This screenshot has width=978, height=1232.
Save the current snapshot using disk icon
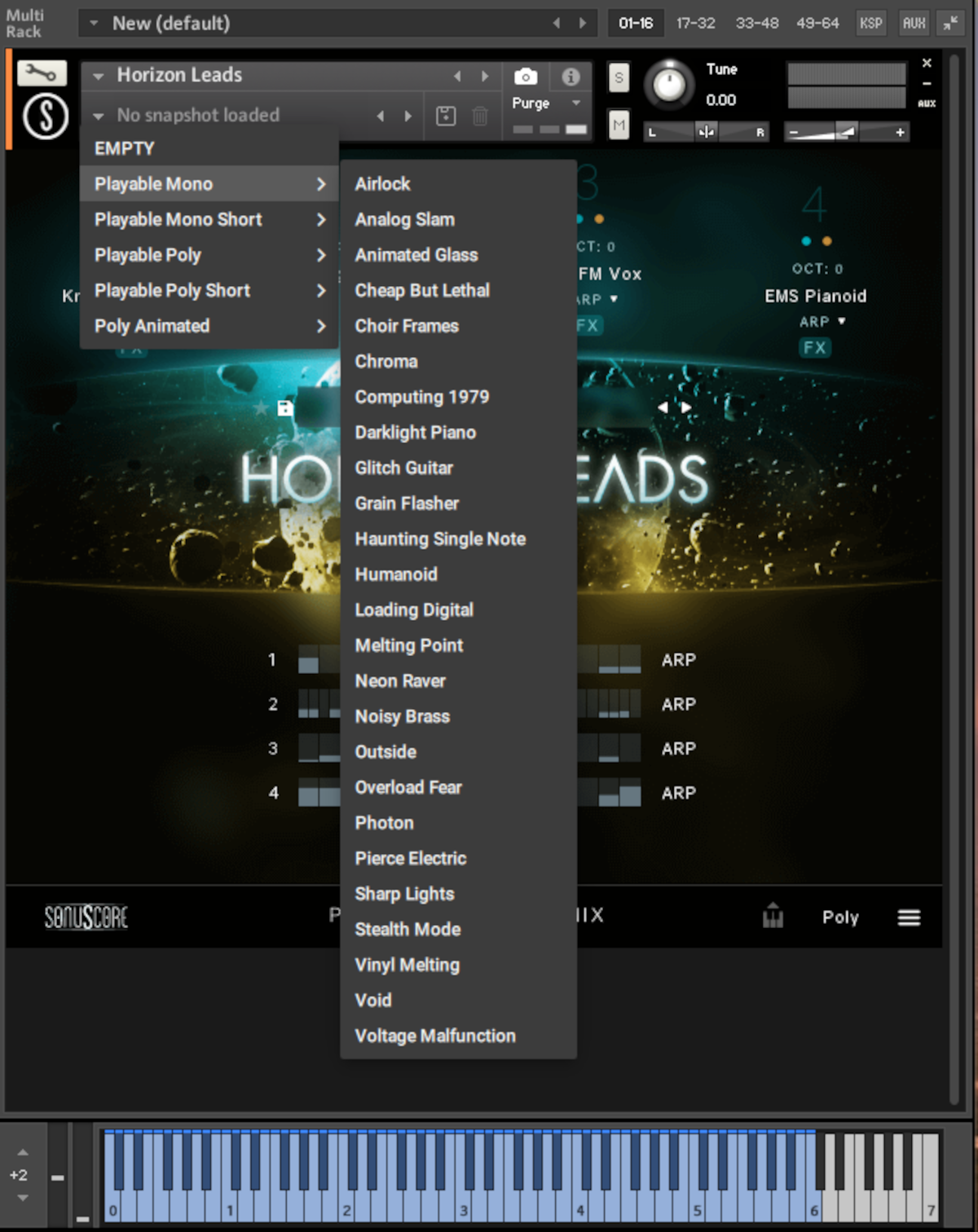pos(446,116)
